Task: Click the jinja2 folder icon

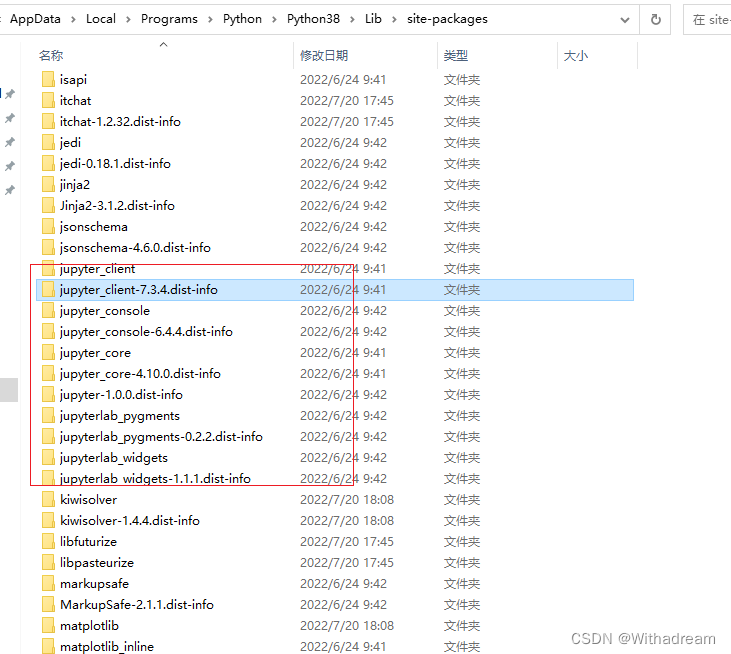Action: (x=48, y=184)
